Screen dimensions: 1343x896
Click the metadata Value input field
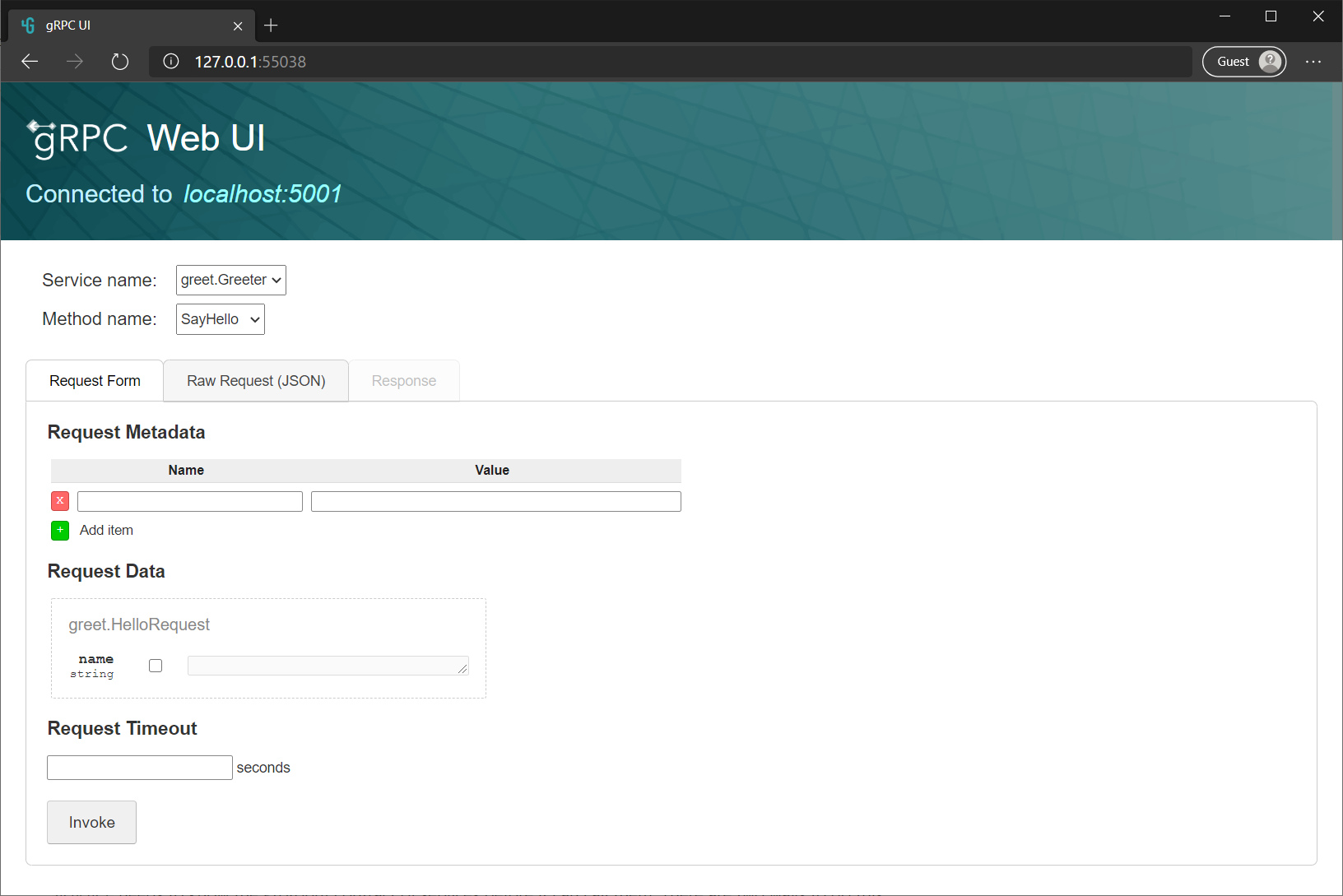click(495, 502)
